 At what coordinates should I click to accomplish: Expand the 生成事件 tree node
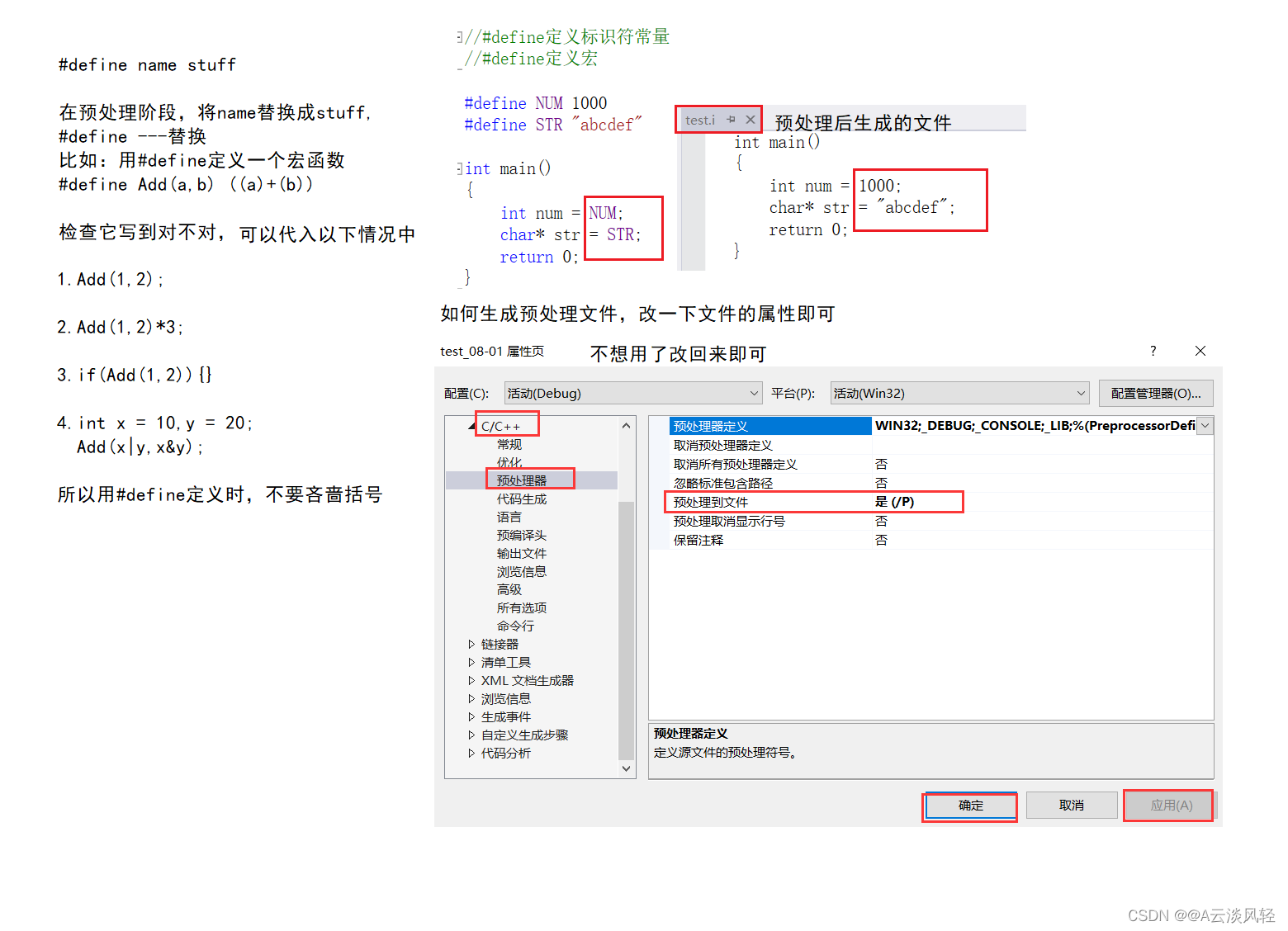(x=471, y=717)
